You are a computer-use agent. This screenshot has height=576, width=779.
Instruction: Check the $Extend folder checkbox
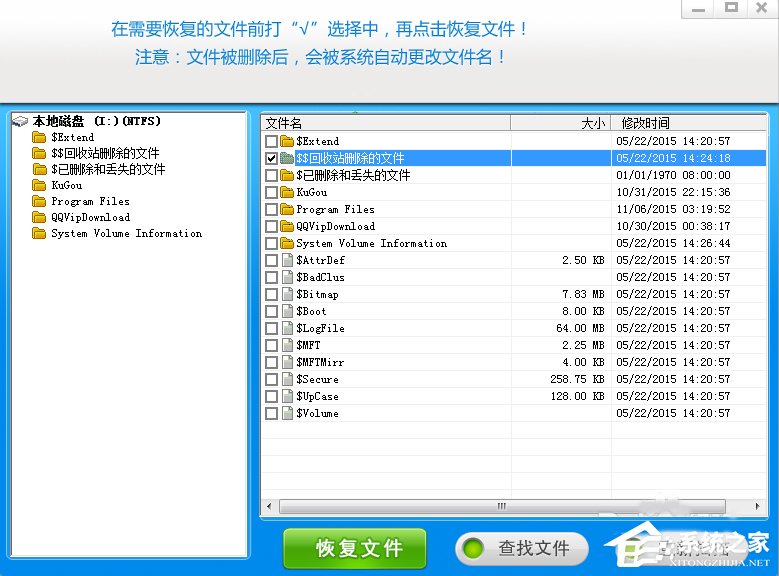(x=271, y=141)
